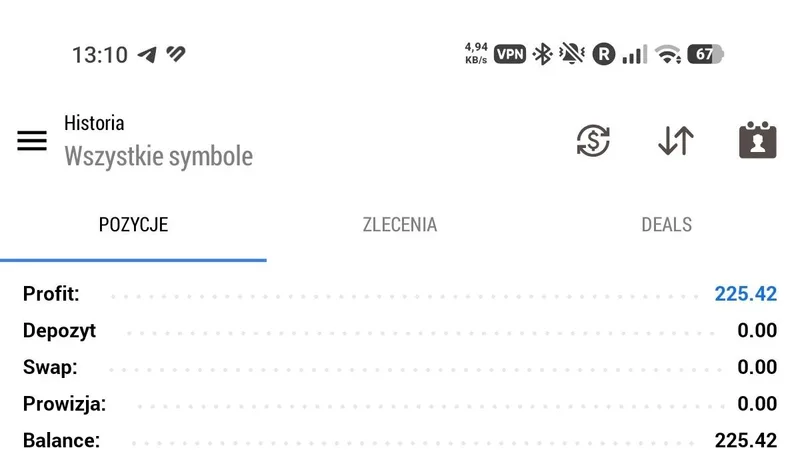Tap the Bluetooth status icon
The width and height of the screenshot is (800, 462).
[x=542, y=54]
